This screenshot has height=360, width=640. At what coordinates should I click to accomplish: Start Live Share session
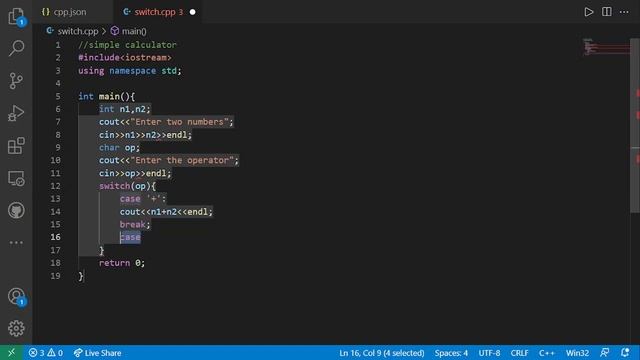pyautogui.click(x=97, y=353)
